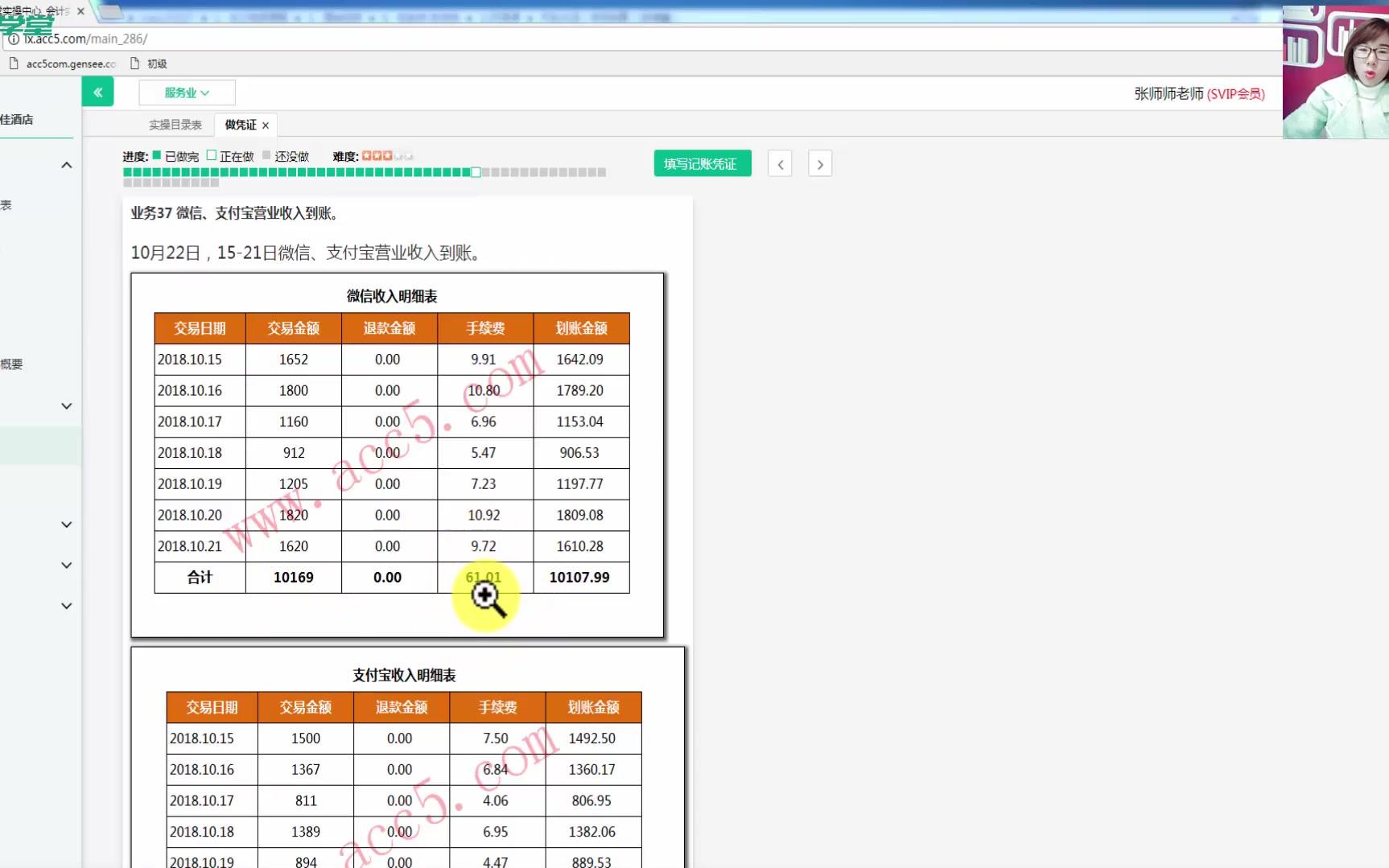Click the browser address bar URL

85,39
